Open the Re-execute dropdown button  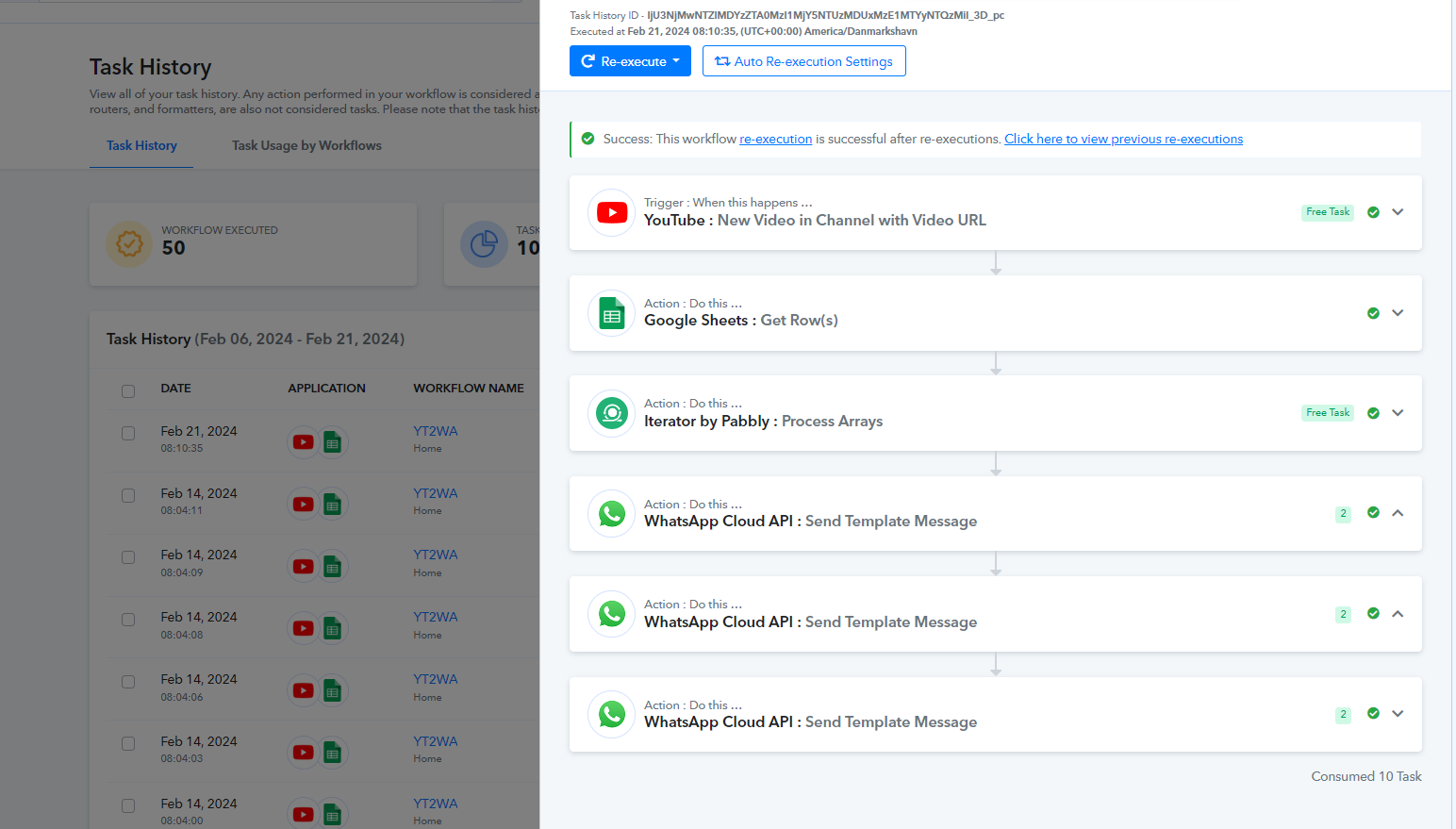[630, 61]
